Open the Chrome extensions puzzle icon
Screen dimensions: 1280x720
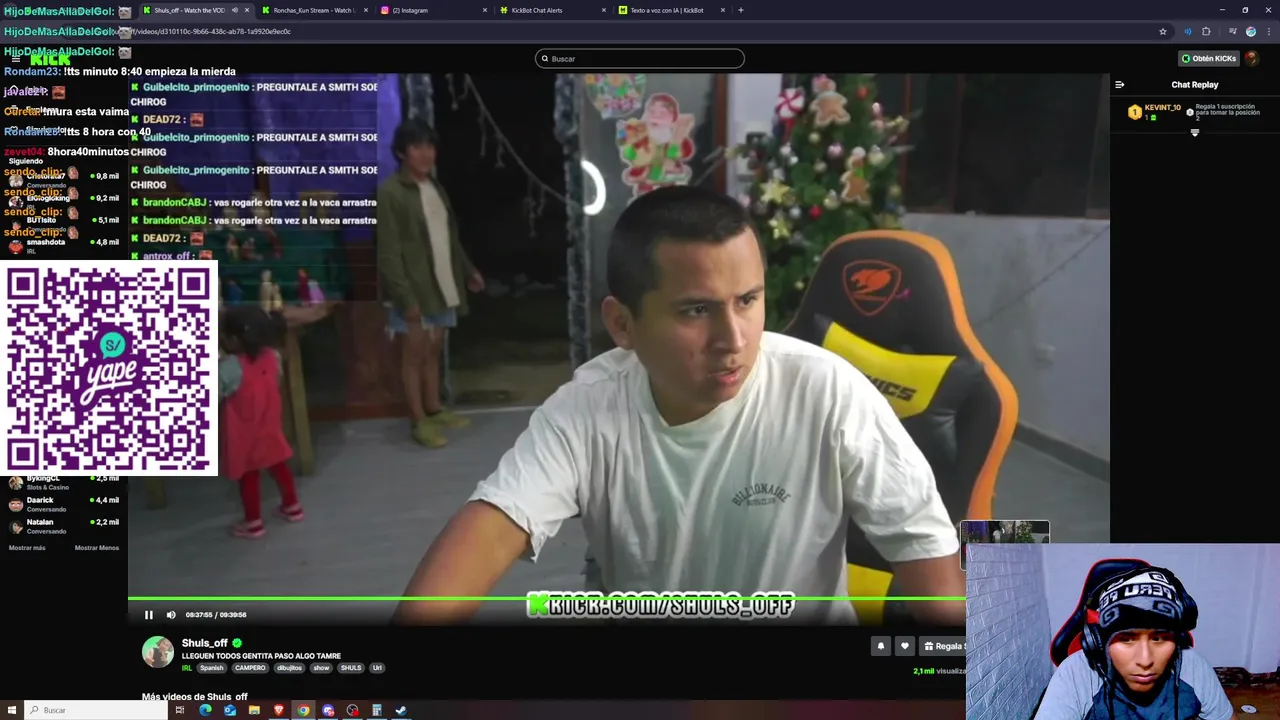(1206, 31)
